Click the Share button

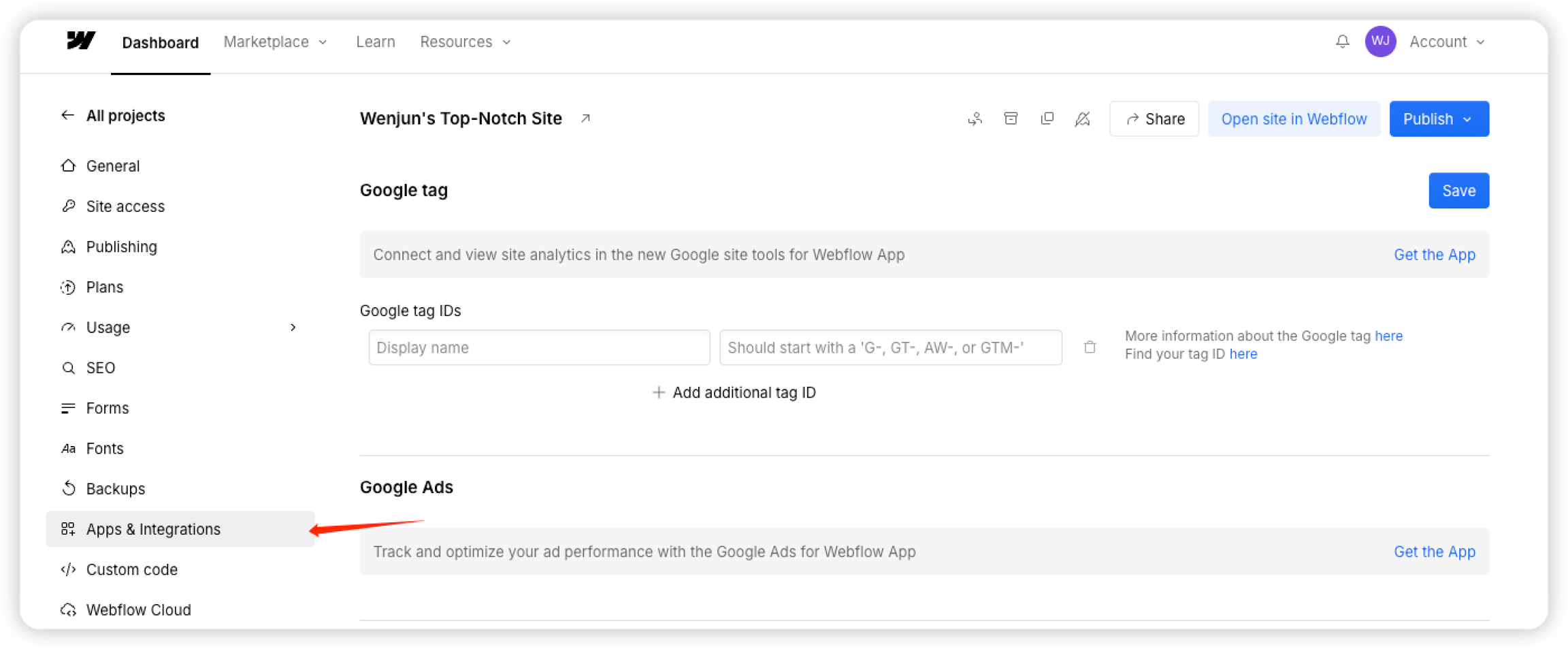(x=1154, y=119)
